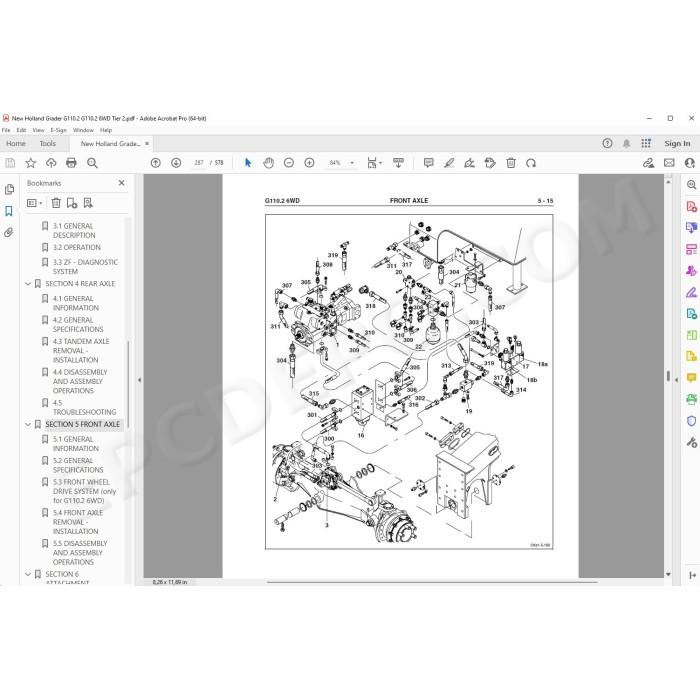Image resolution: width=700 pixels, height=700 pixels.
Task: Switch to the Home tab
Action: [16, 144]
